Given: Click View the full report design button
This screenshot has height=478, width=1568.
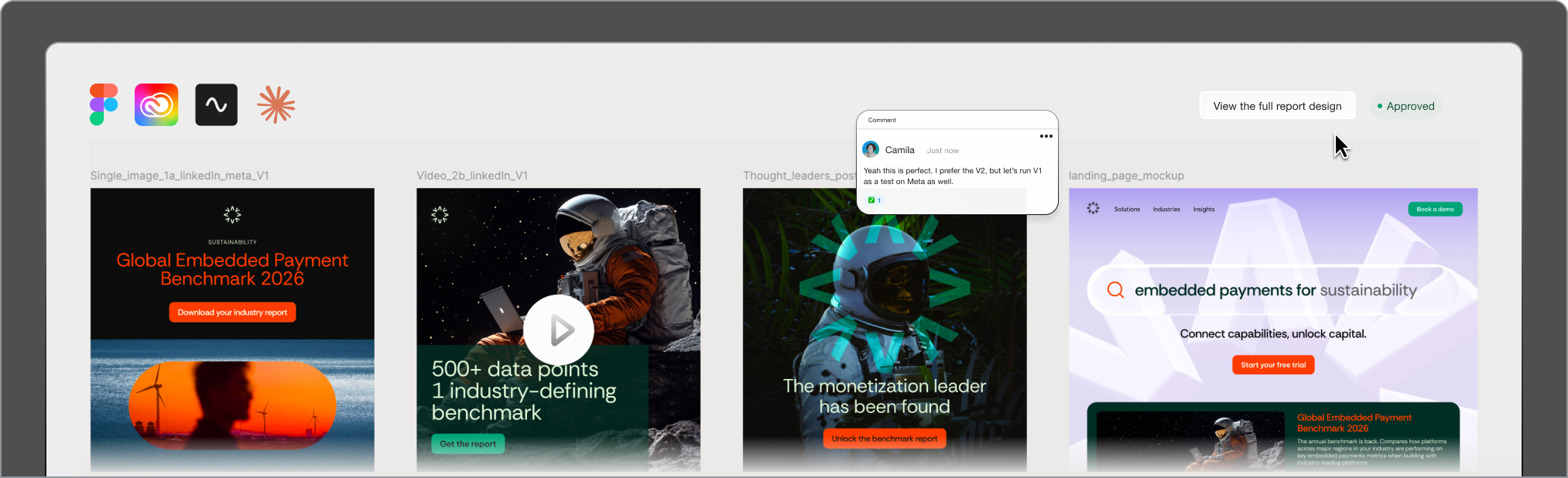Looking at the screenshot, I should [1278, 106].
